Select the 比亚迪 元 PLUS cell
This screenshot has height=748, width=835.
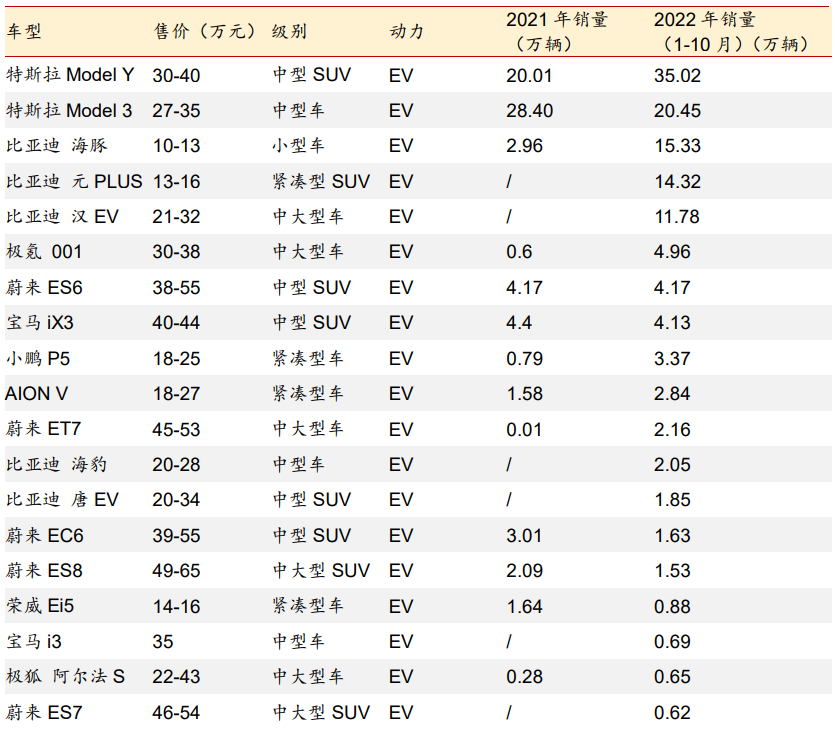coord(75,182)
